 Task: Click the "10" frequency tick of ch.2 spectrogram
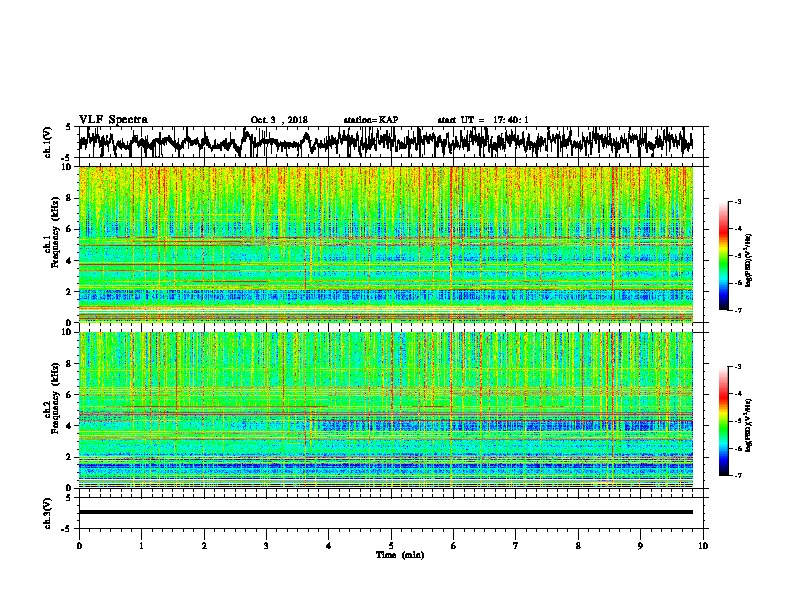tap(69, 332)
